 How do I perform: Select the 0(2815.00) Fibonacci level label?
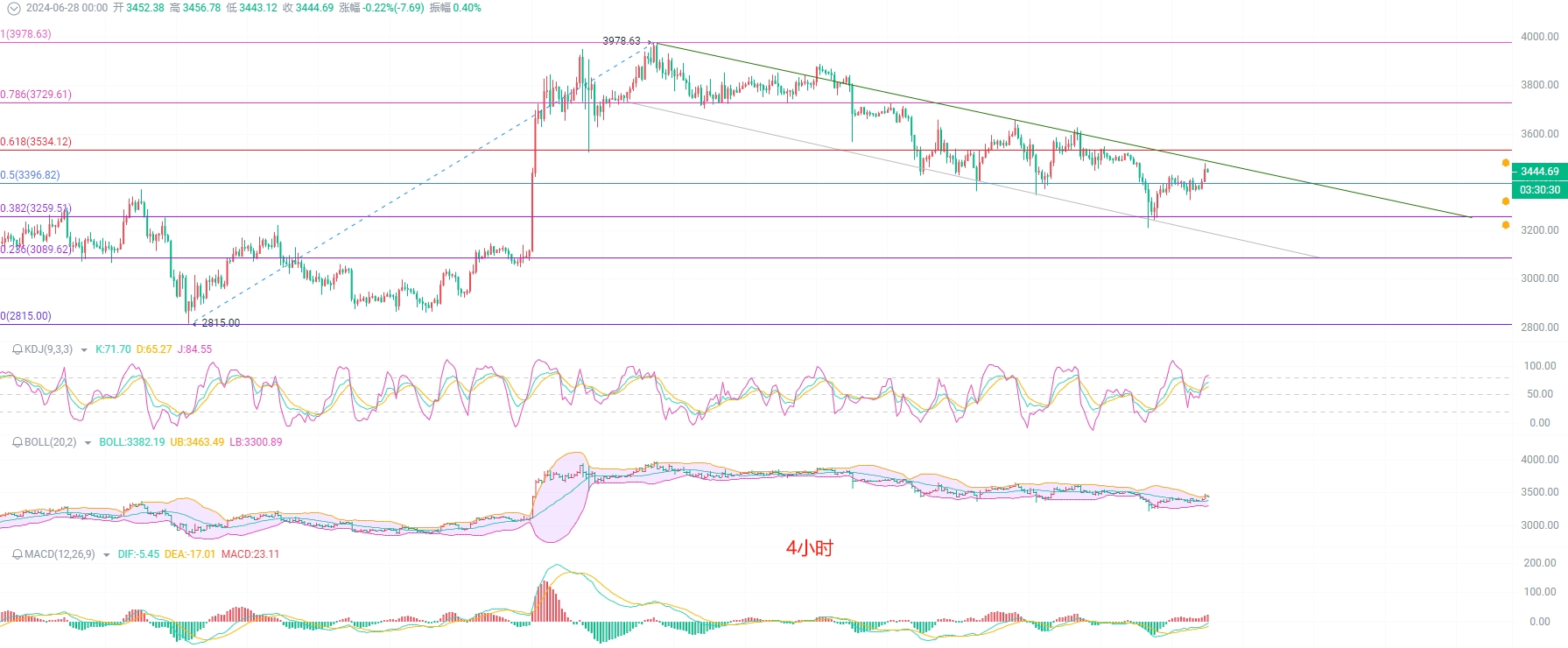coord(26,316)
